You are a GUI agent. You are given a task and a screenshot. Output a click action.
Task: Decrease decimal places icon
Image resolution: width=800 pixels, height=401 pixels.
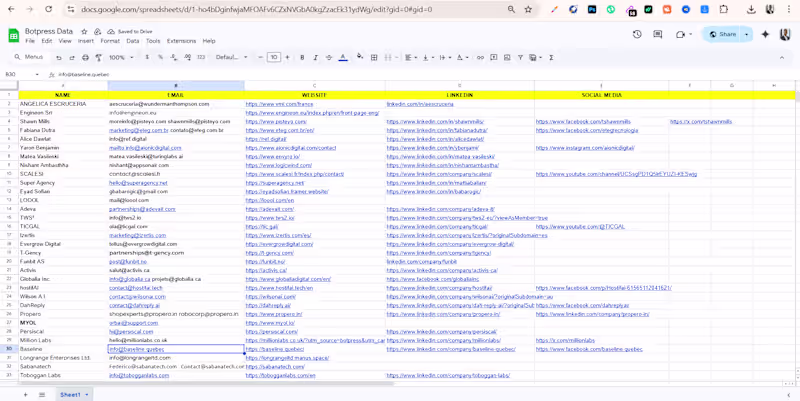coord(174,58)
